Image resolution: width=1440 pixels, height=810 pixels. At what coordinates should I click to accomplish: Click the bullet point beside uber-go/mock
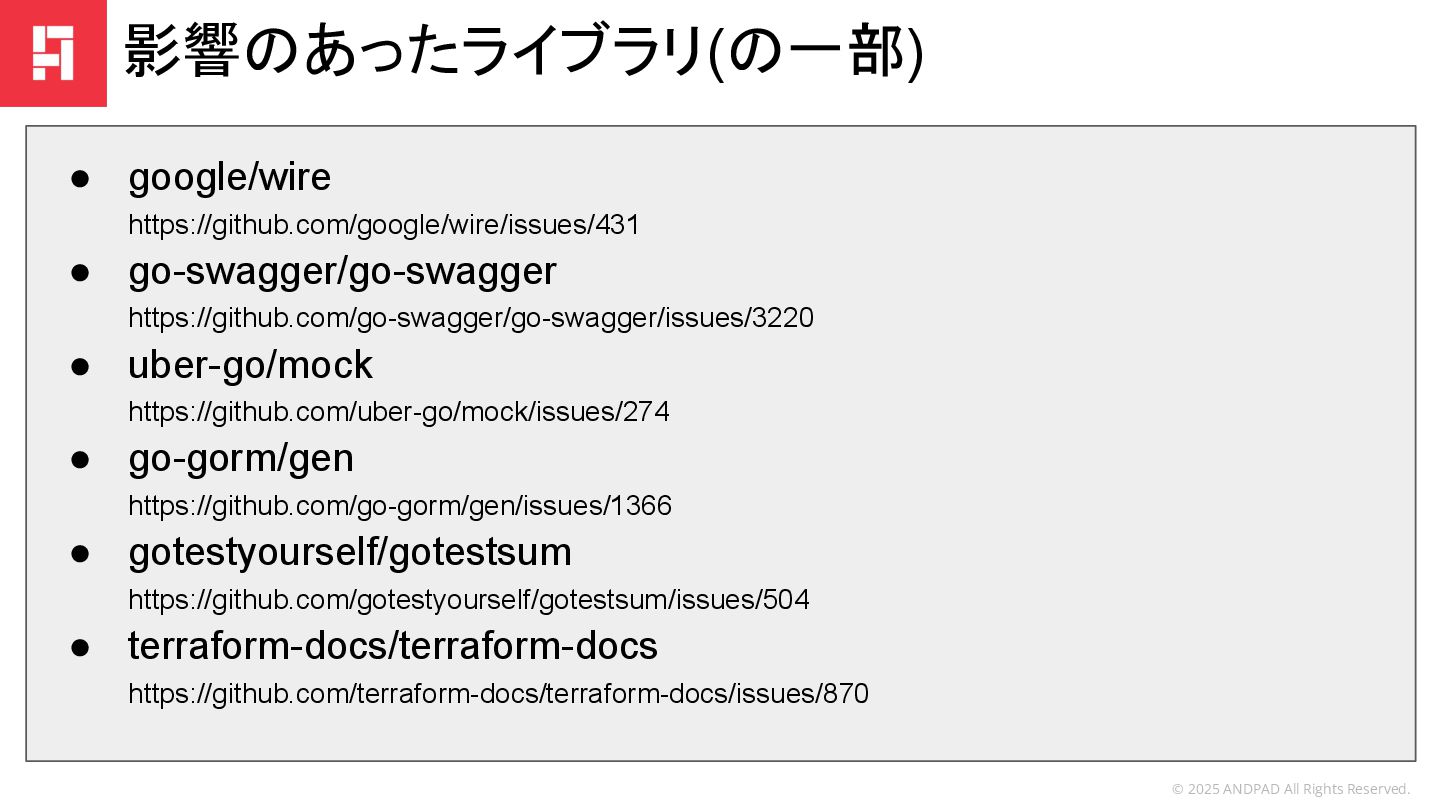coord(80,366)
